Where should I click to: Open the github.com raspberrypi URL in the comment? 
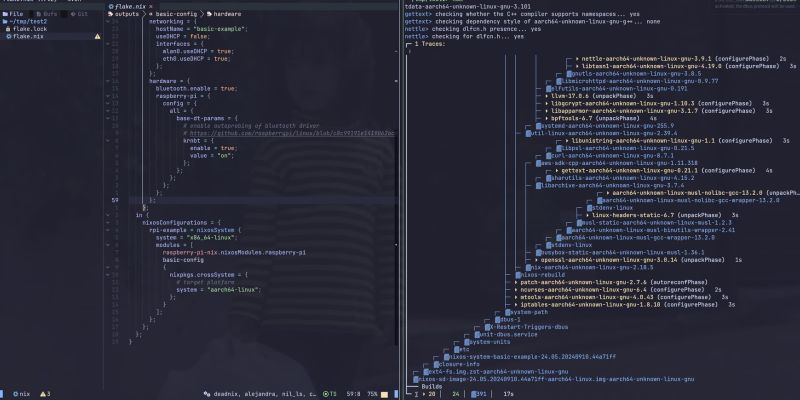(292, 133)
